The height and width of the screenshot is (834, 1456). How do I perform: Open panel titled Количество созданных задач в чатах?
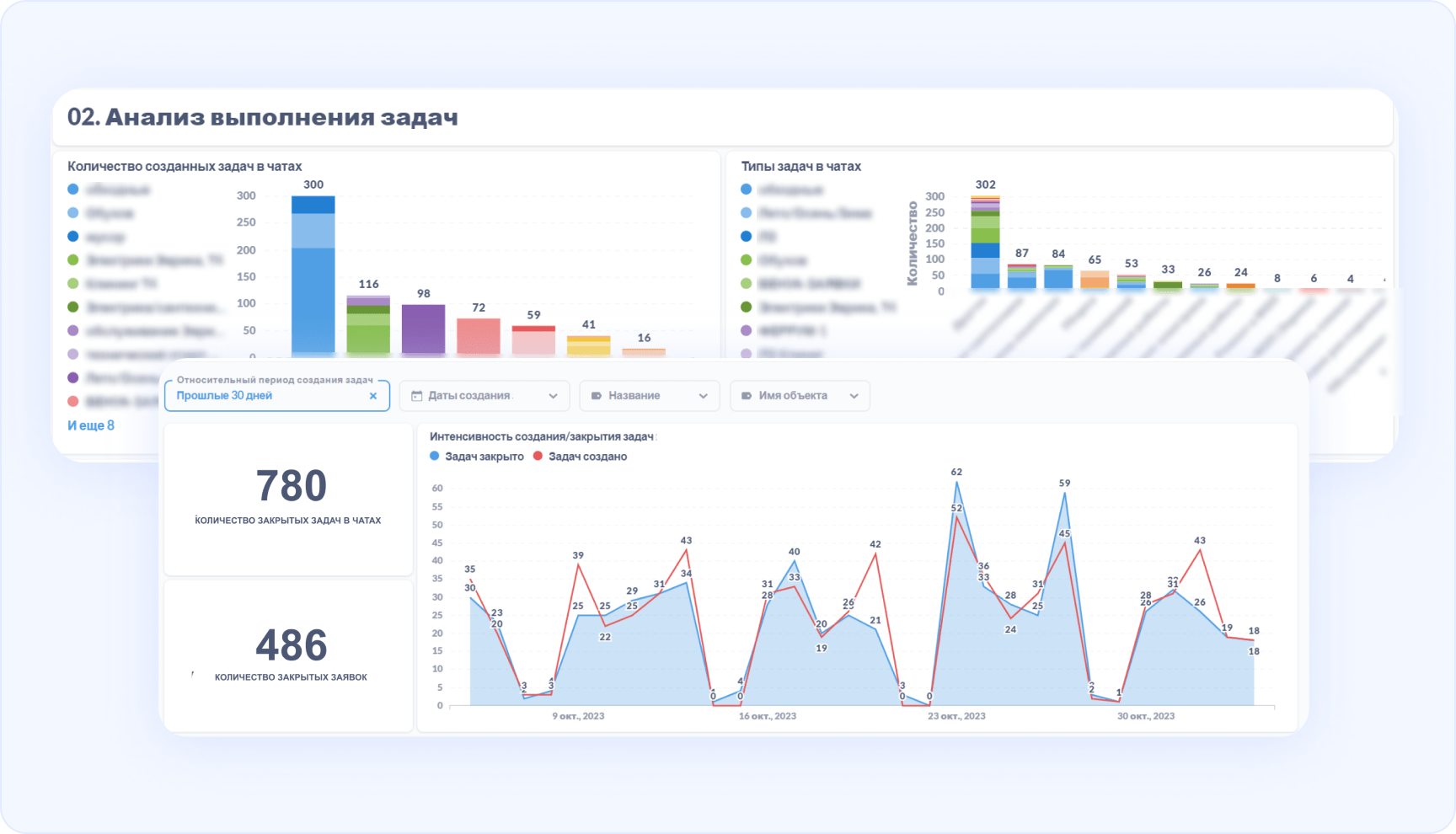tap(187, 166)
